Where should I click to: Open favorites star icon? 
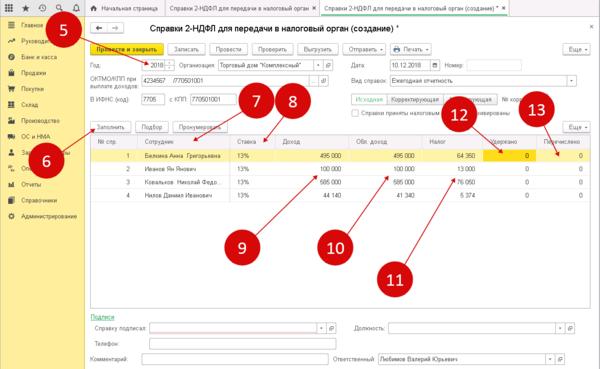pyautogui.click(x=26, y=8)
